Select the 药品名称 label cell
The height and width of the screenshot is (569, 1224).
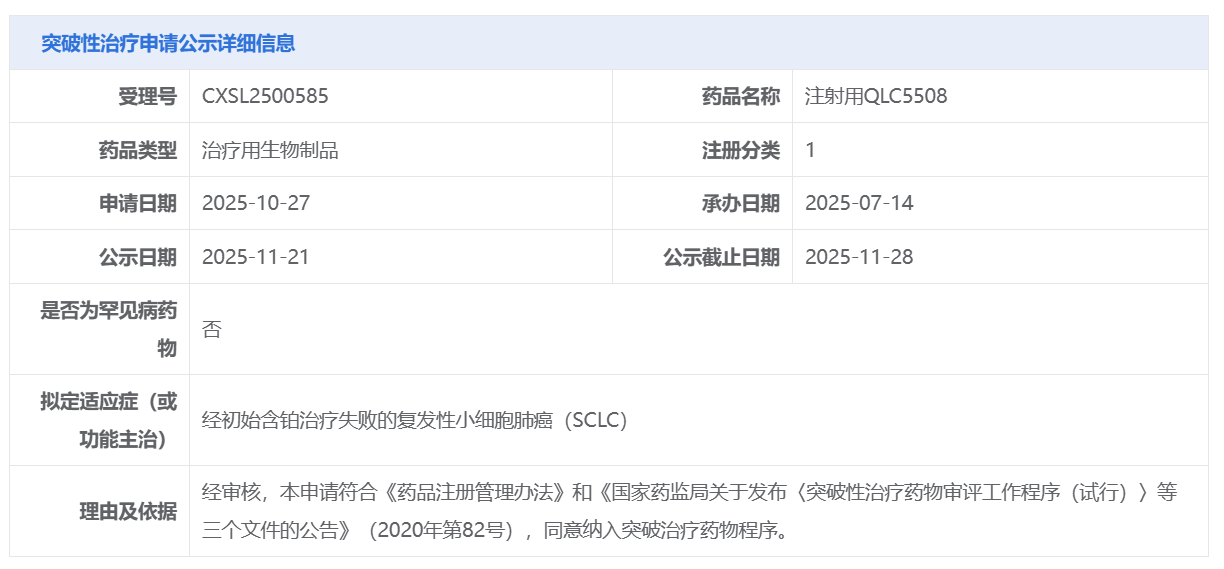pos(740,96)
